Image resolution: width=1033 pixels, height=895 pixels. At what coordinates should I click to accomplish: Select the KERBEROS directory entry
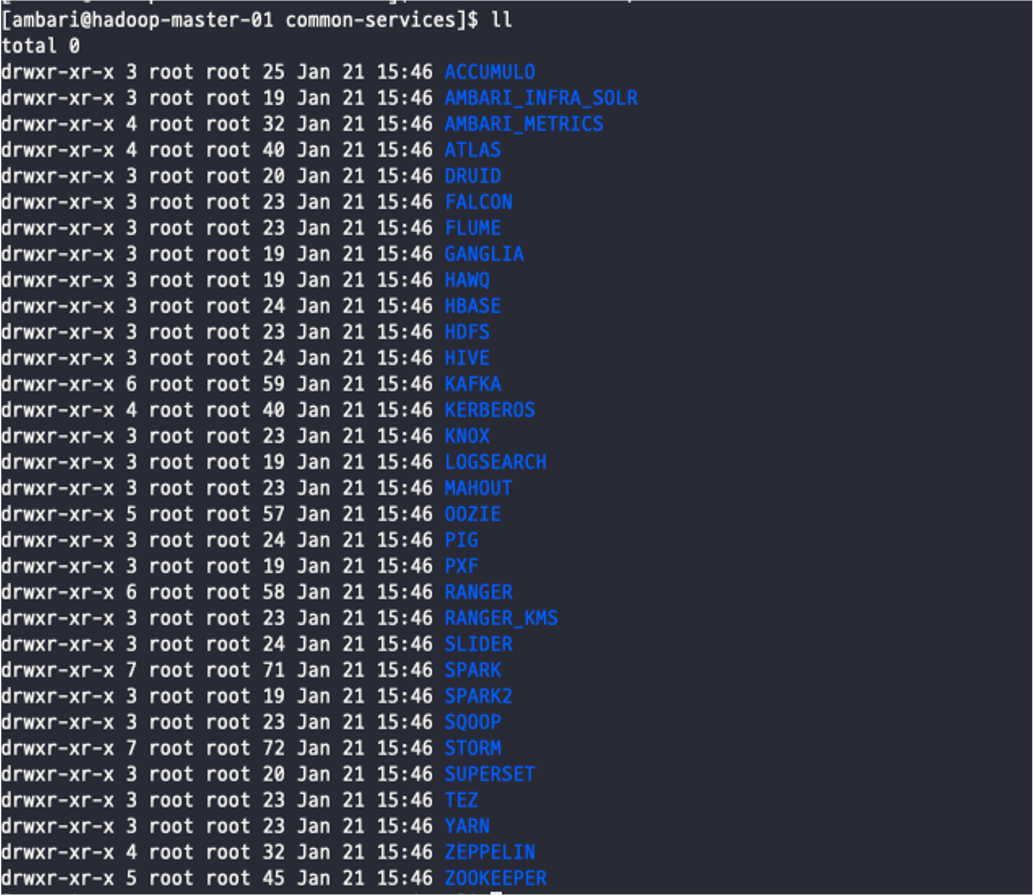[x=490, y=410]
